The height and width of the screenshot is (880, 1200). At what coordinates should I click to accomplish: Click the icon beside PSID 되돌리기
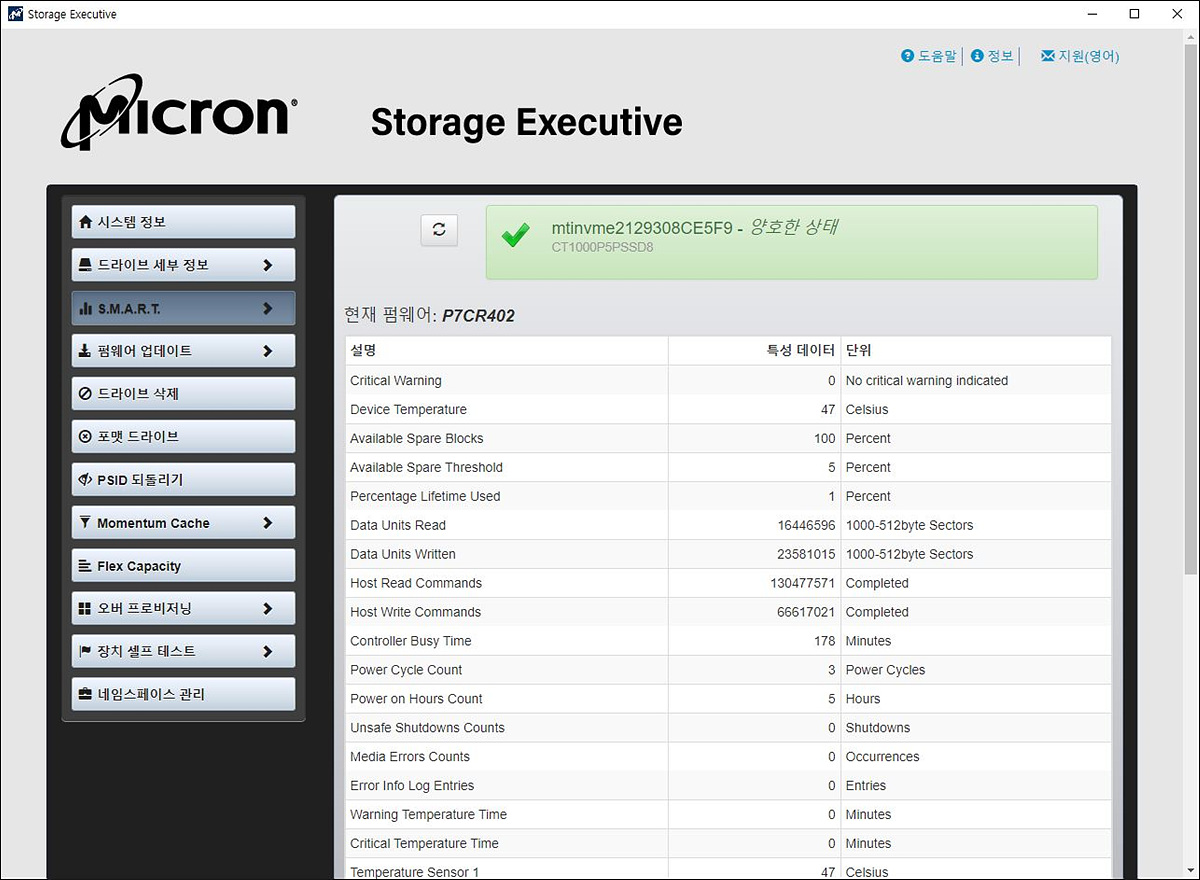[x=85, y=480]
